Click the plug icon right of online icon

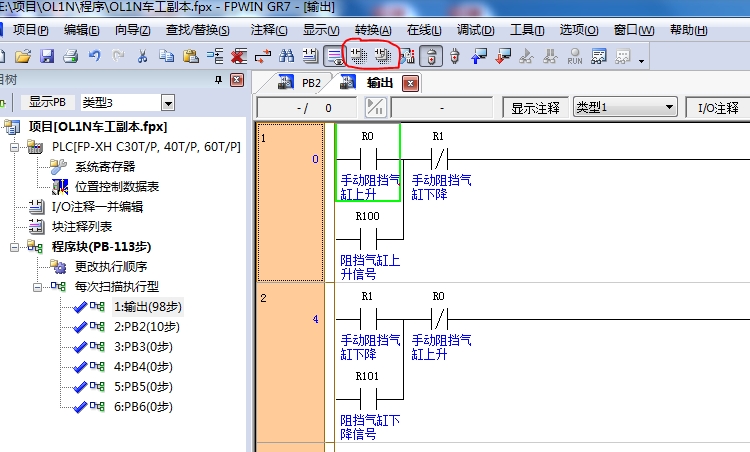pos(454,56)
